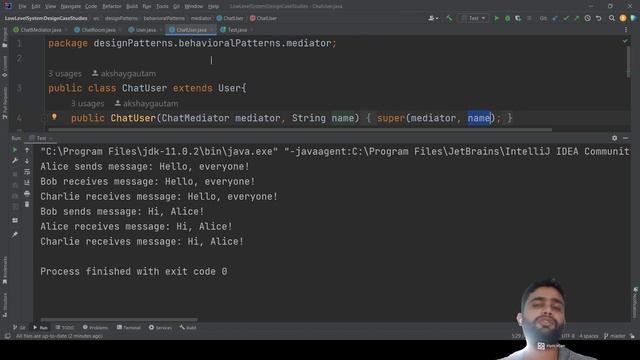Hide the run tool window with the minus icon
The width and height of the screenshot is (640, 360).
tap(625, 138)
